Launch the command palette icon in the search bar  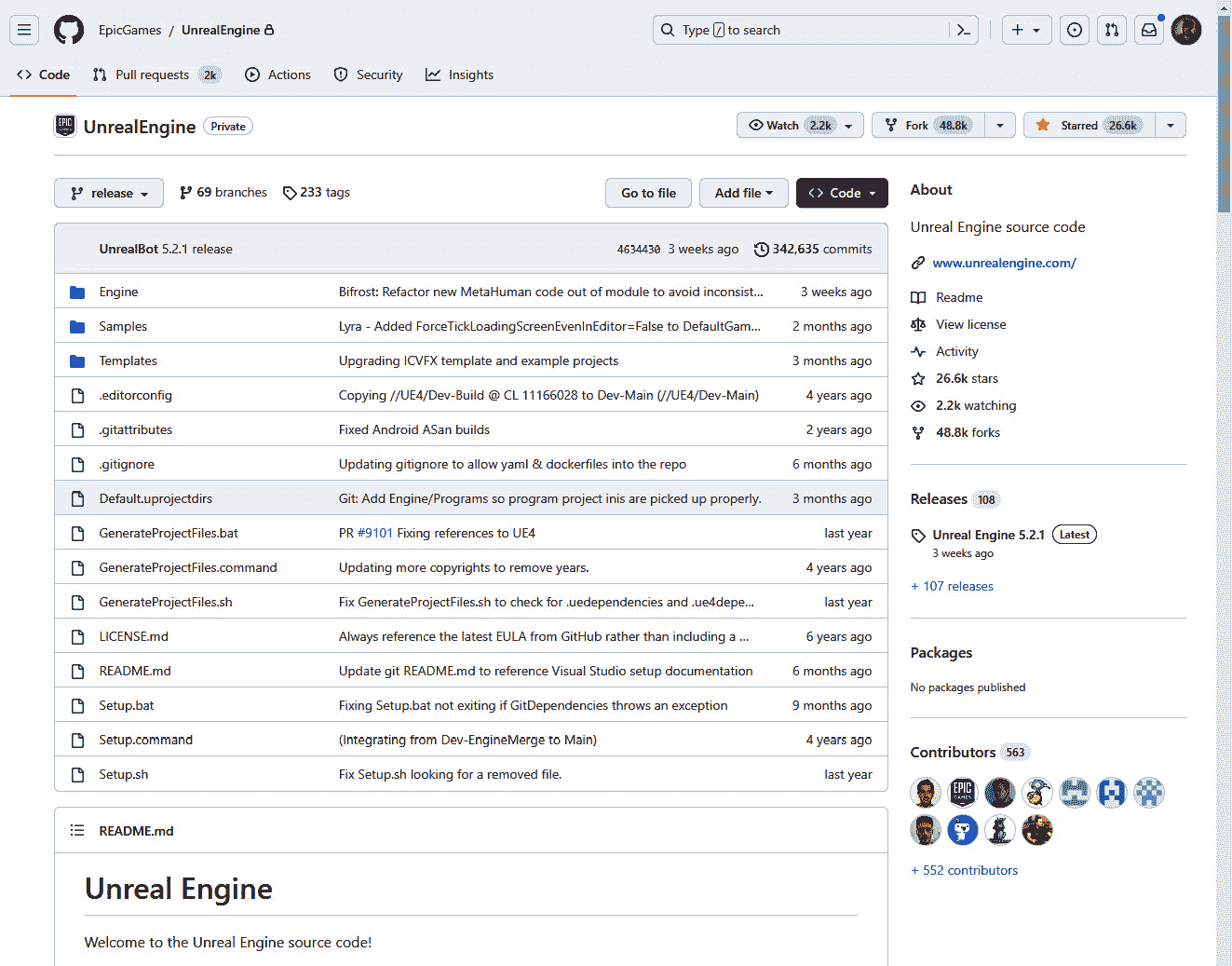click(x=963, y=29)
